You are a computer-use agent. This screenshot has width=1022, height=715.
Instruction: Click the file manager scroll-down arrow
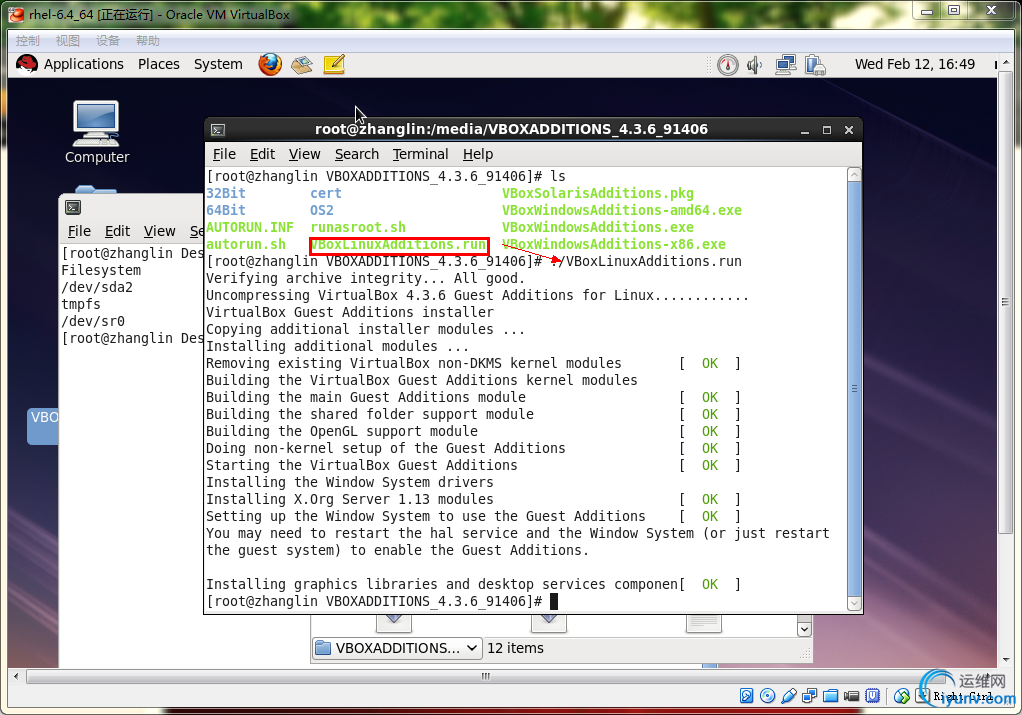(804, 629)
